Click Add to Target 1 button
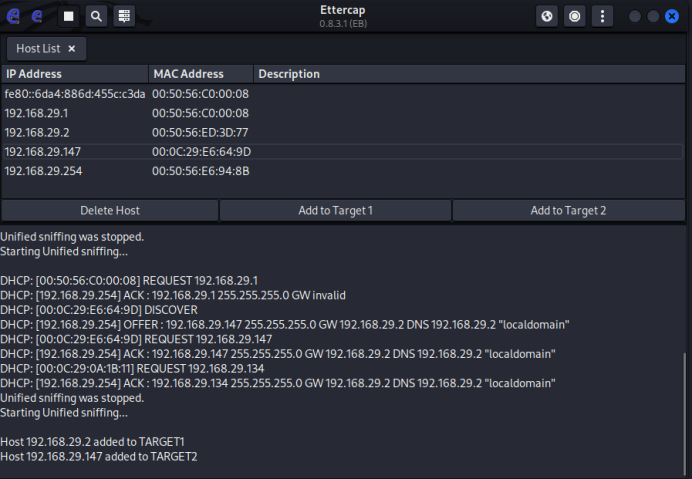The width and height of the screenshot is (692, 479). [x=335, y=211]
